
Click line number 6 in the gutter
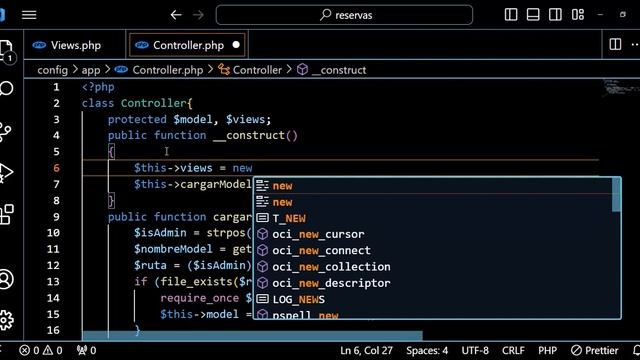pos(56,168)
